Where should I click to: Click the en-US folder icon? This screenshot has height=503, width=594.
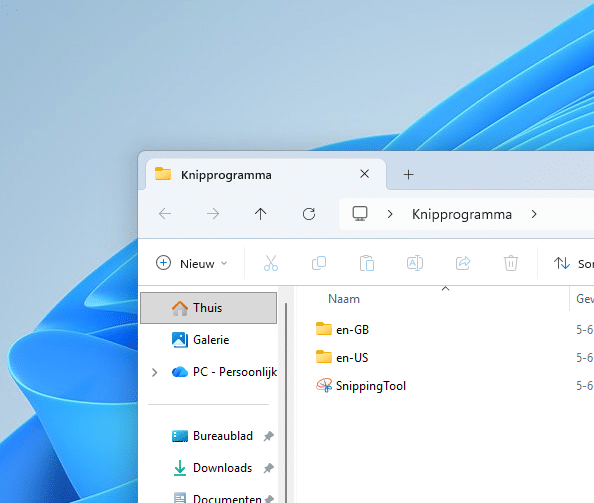click(324, 357)
